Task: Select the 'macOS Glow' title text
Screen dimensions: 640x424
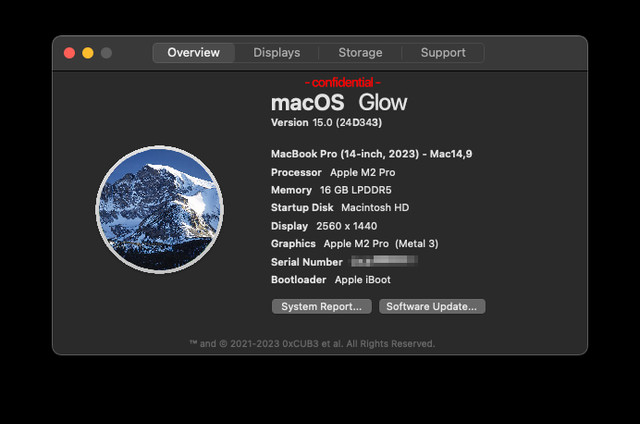Action: [339, 102]
